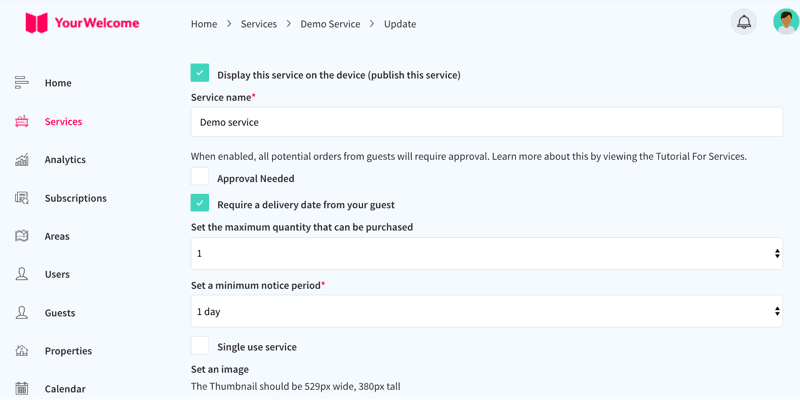Uncheck Require a delivery date checkbox
This screenshot has height=400, width=800.
[x=200, y=203]
